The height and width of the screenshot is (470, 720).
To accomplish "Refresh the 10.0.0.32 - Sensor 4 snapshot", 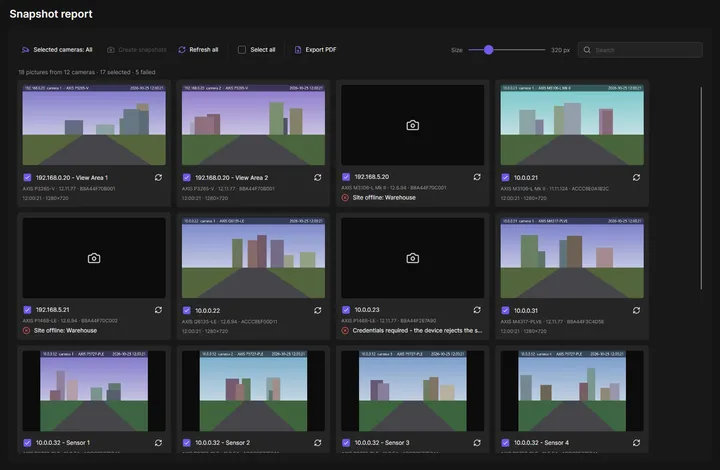I will tap(636, 442).
